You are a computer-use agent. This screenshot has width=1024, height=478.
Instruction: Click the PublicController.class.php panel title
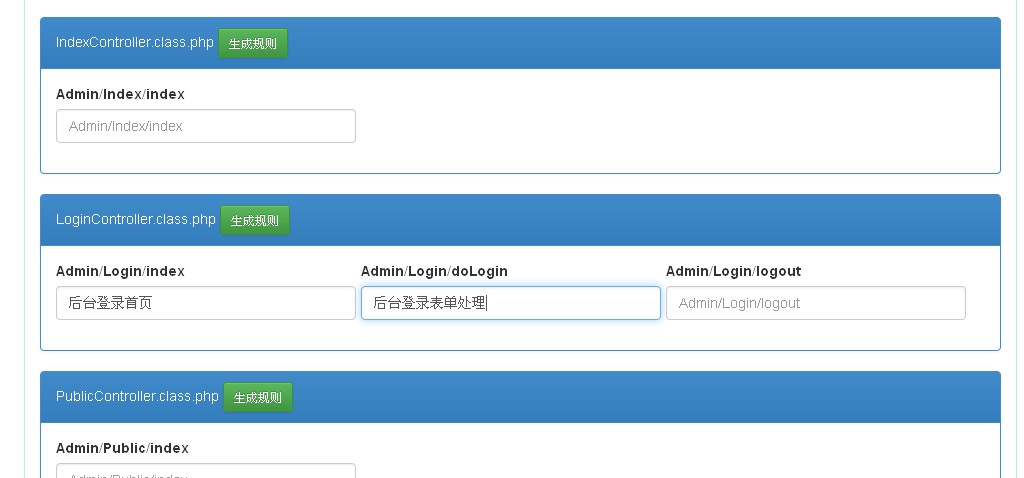137,397
